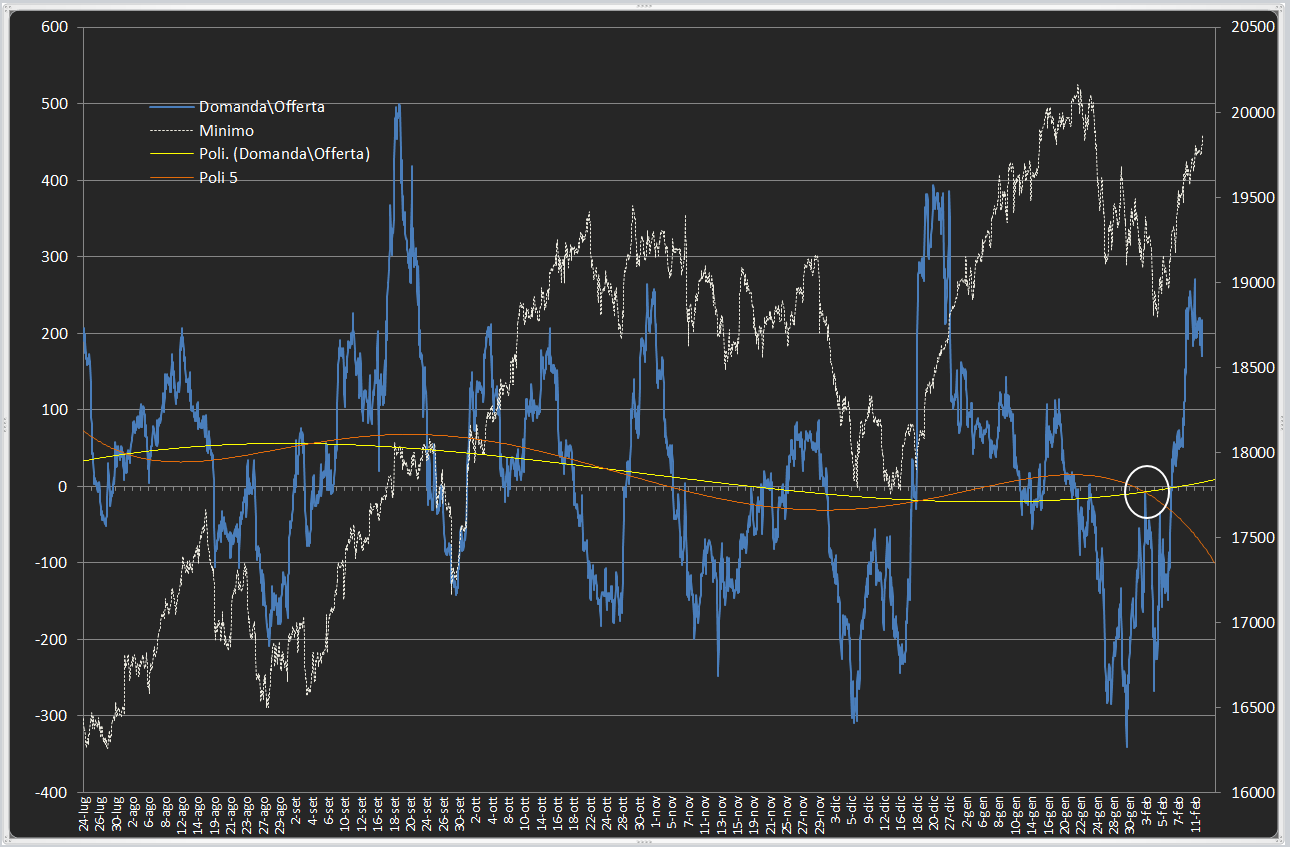
Task: Click the -200 value on left axis
Action: (x=51, y=639)
